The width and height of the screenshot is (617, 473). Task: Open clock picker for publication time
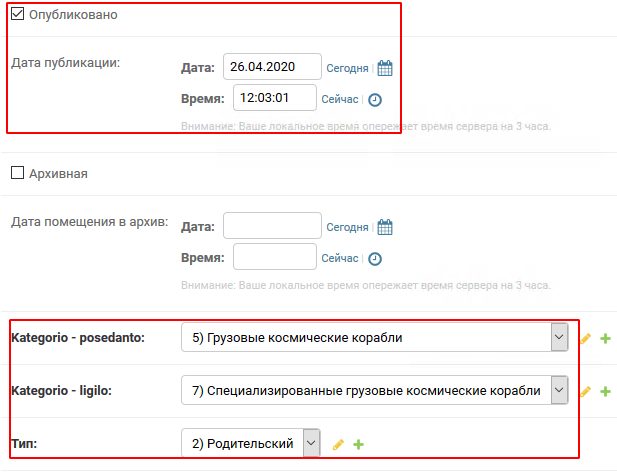pyautogui.click(x=375, y=100)
